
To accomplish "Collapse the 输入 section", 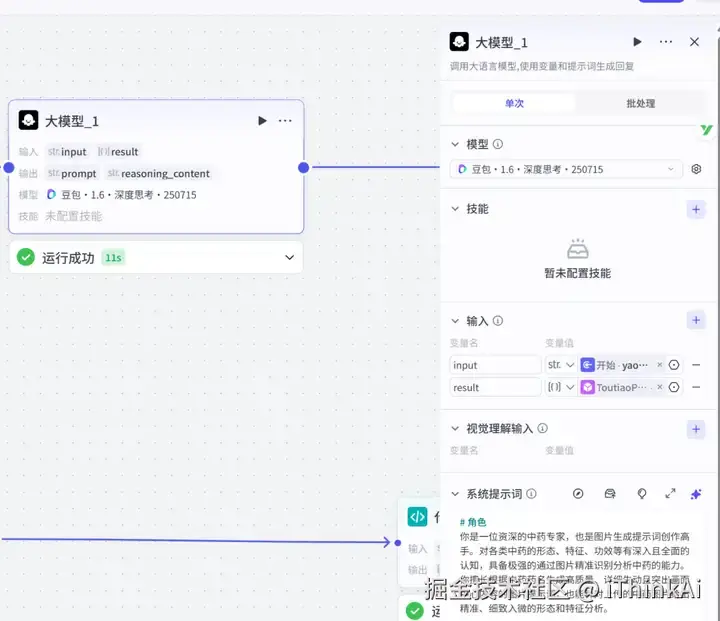I will tap(455, 321).
